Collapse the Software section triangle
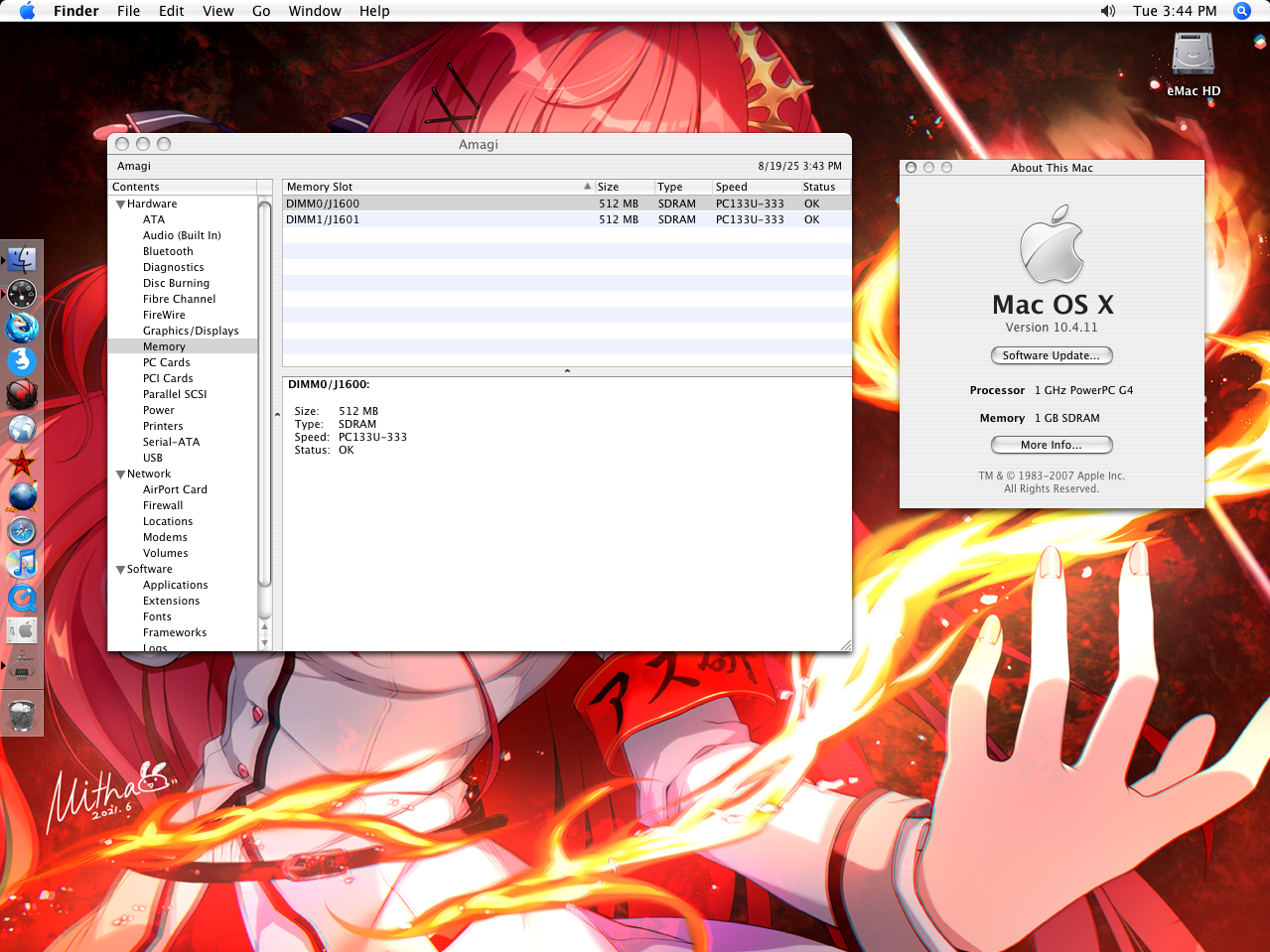Image resolution: width=1270 pixels, height=952 pixels. [120, 570]
